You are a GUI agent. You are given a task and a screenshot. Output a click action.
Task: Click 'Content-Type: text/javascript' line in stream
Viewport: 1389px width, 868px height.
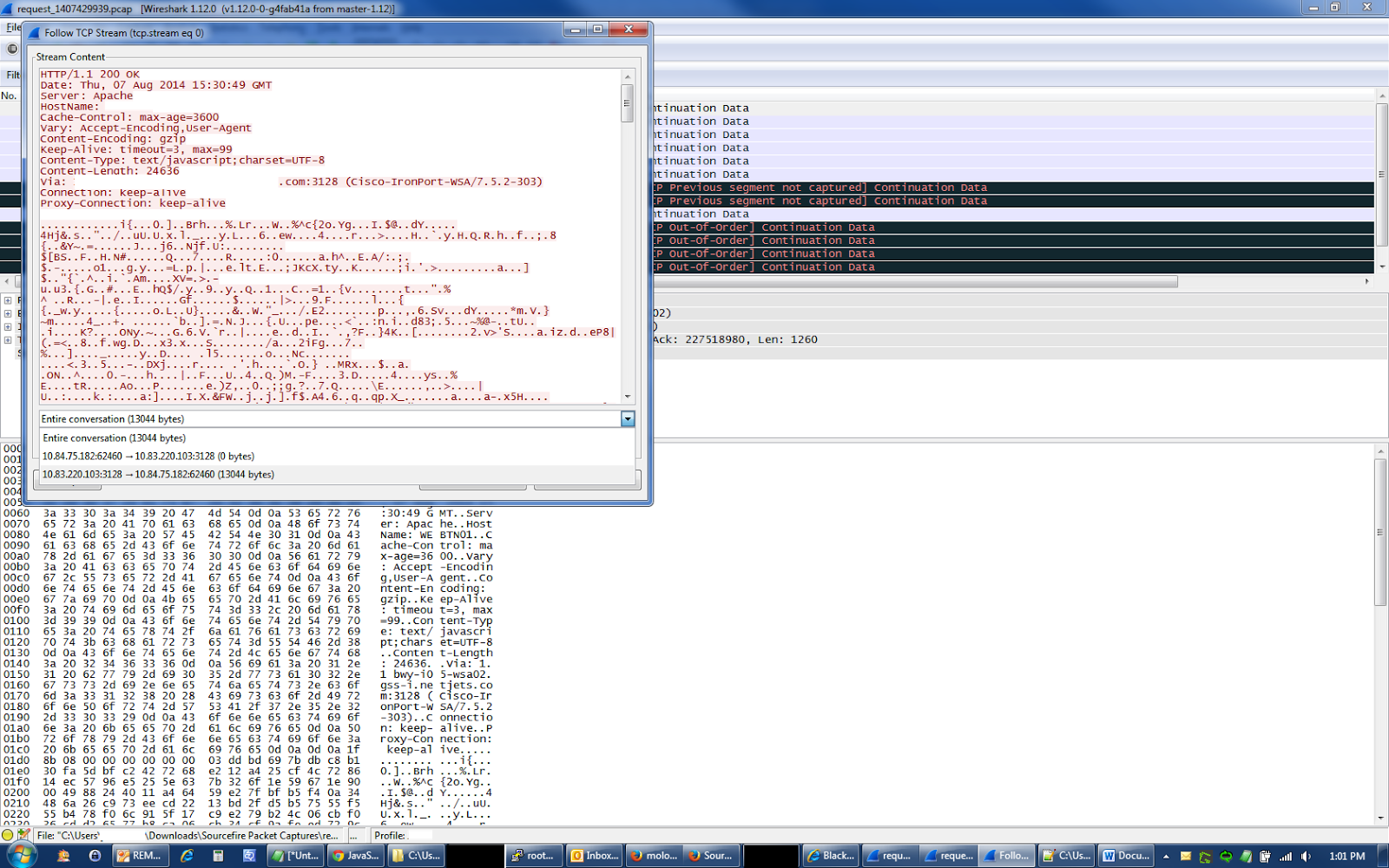182,161
